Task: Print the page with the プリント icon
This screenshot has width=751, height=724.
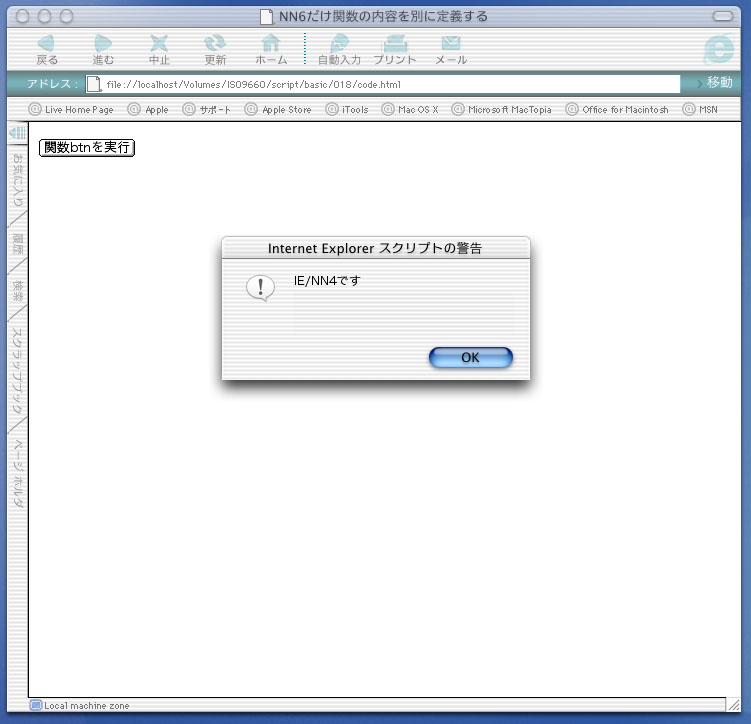Action: [395, 44]
